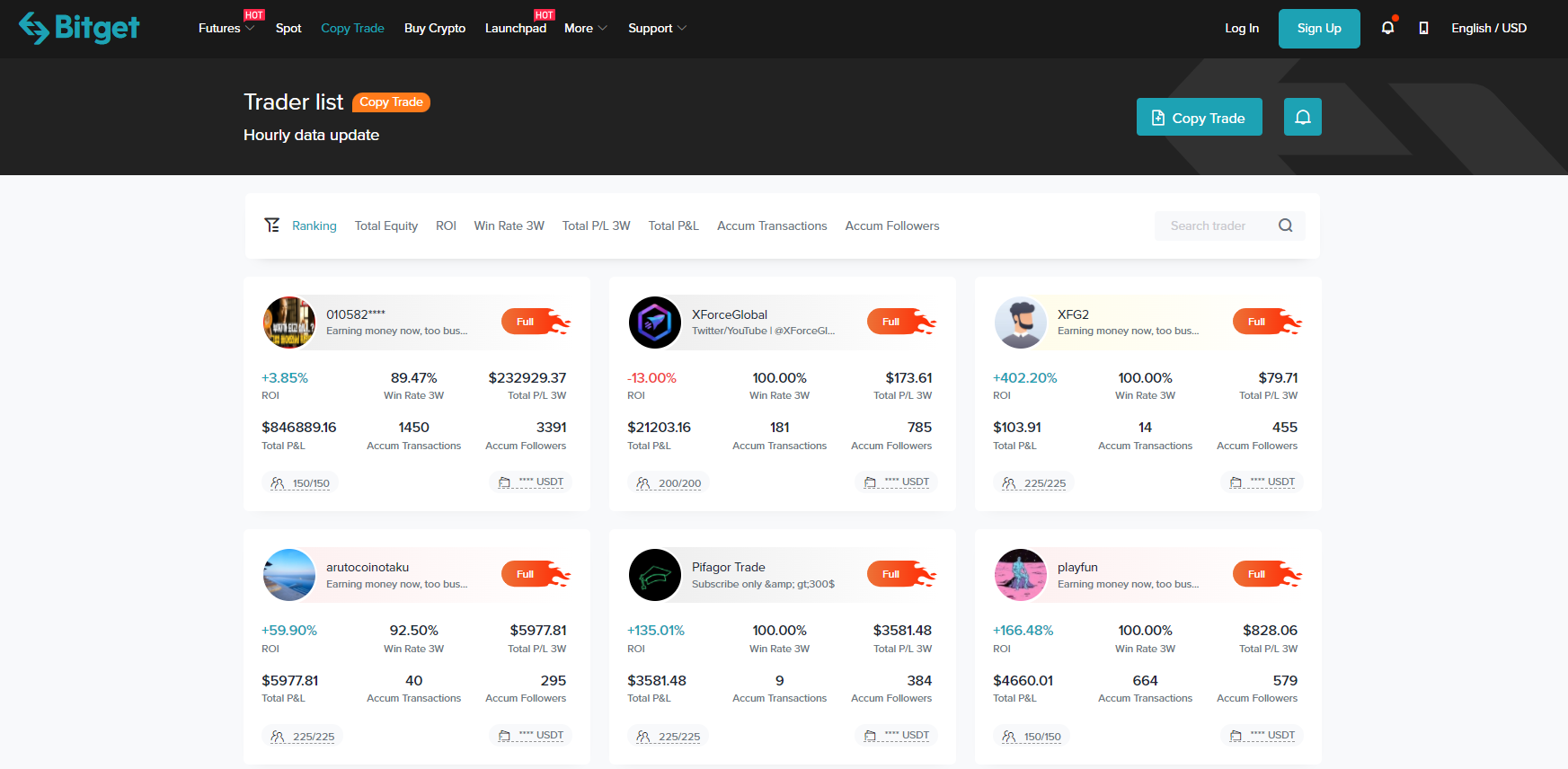
Task: Click playfun trader name
Action: [1077, 567]
